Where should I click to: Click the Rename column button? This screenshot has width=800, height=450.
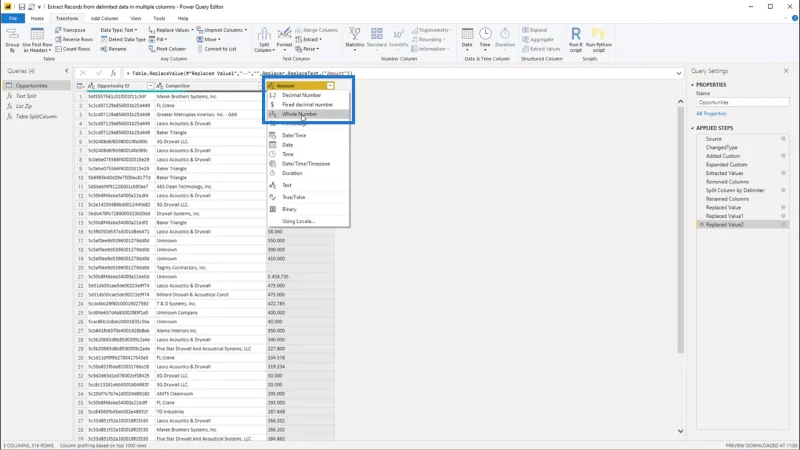click(x=113, y=49)
